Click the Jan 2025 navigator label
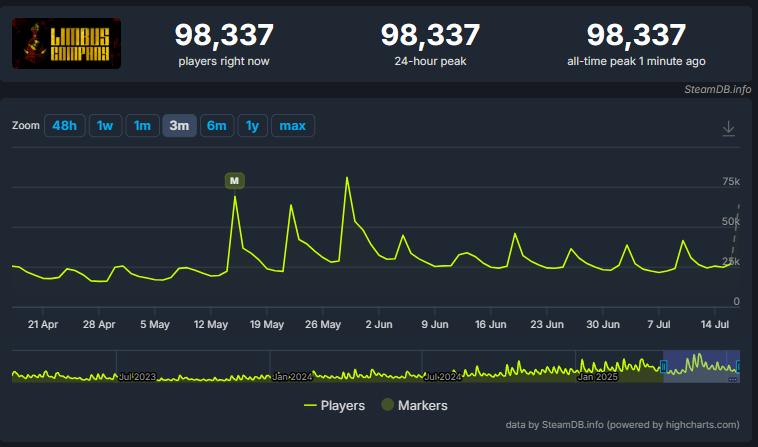758x447 pixels. (598, 377)
